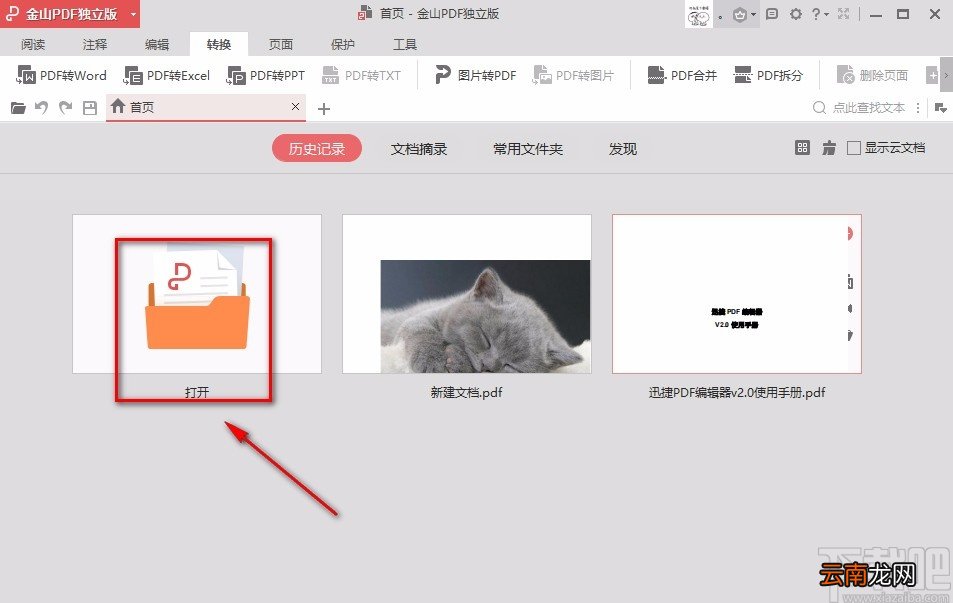
Task: Click the 新建文档.pdf file name
Action: tap(467, 393)
